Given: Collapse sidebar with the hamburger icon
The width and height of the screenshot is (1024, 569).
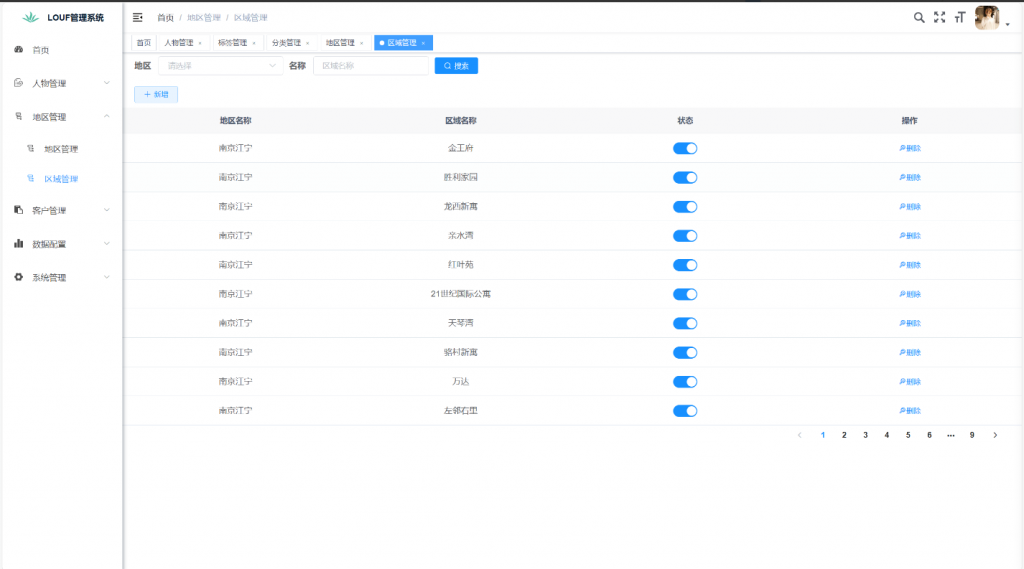Looking at the screenshot, I should click(x=138, y=17).
